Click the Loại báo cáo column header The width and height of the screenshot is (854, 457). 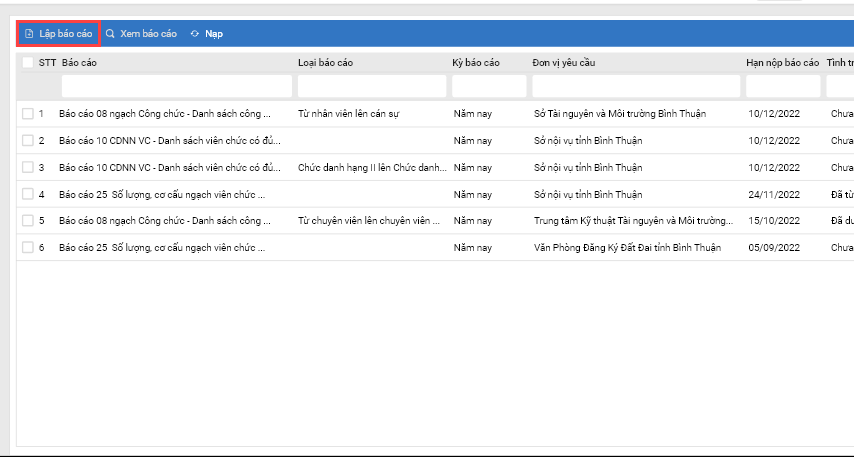tap(325, 63)
